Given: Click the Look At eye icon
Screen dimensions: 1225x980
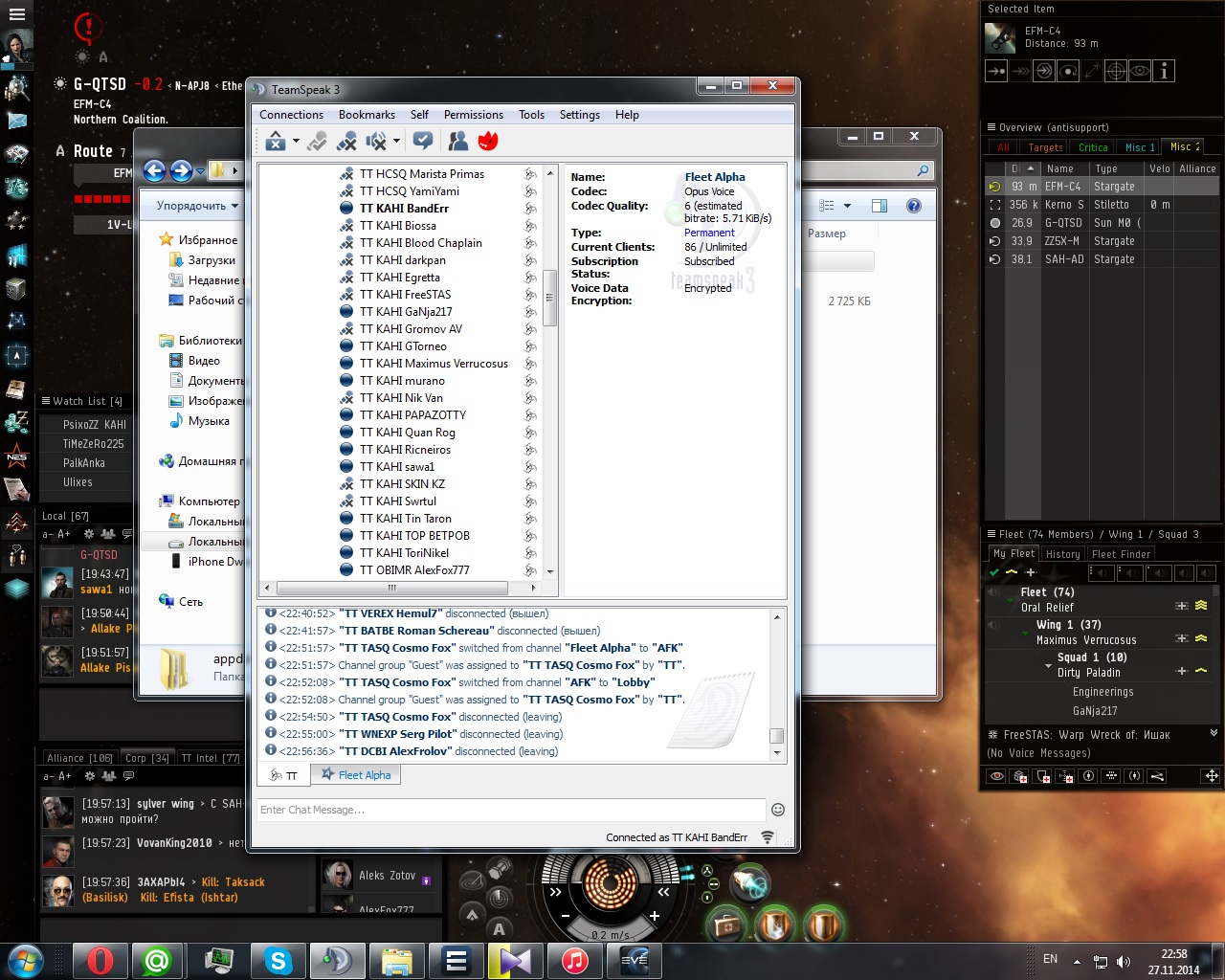Looking at the screenshot, I should [1139, 71].
